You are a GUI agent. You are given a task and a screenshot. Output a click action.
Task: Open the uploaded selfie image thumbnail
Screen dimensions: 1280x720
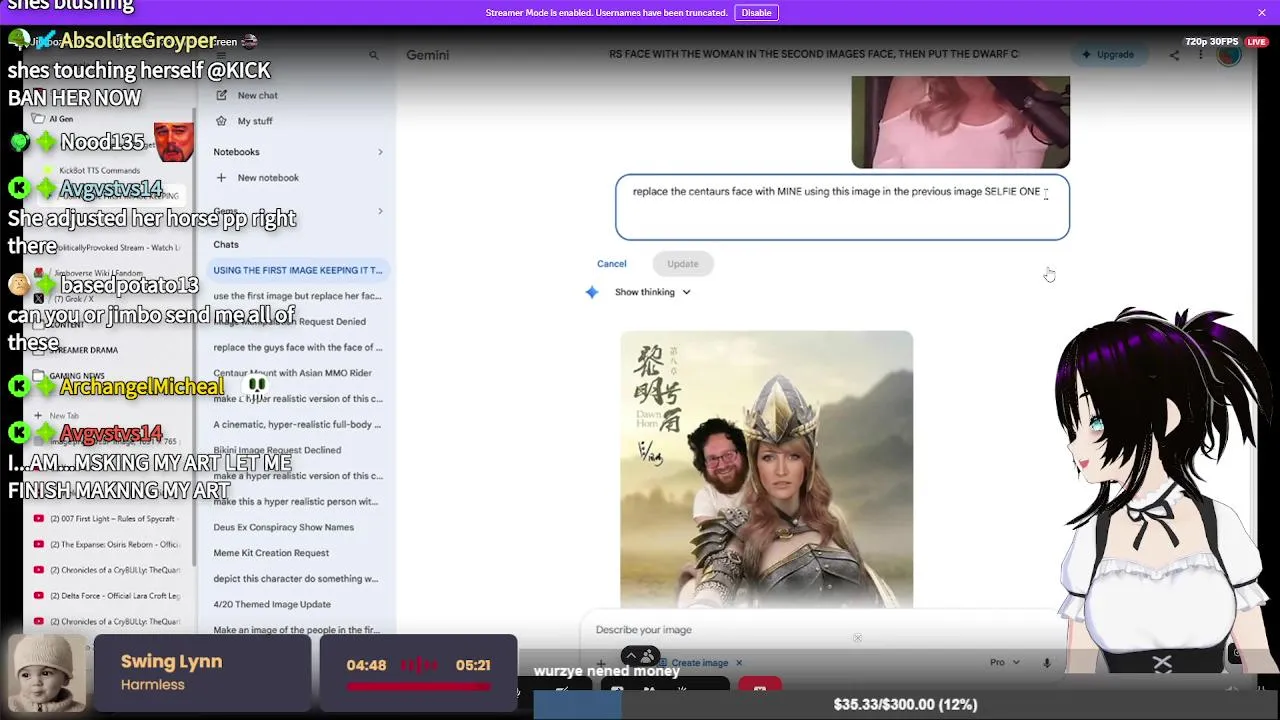tap(960, 121)
